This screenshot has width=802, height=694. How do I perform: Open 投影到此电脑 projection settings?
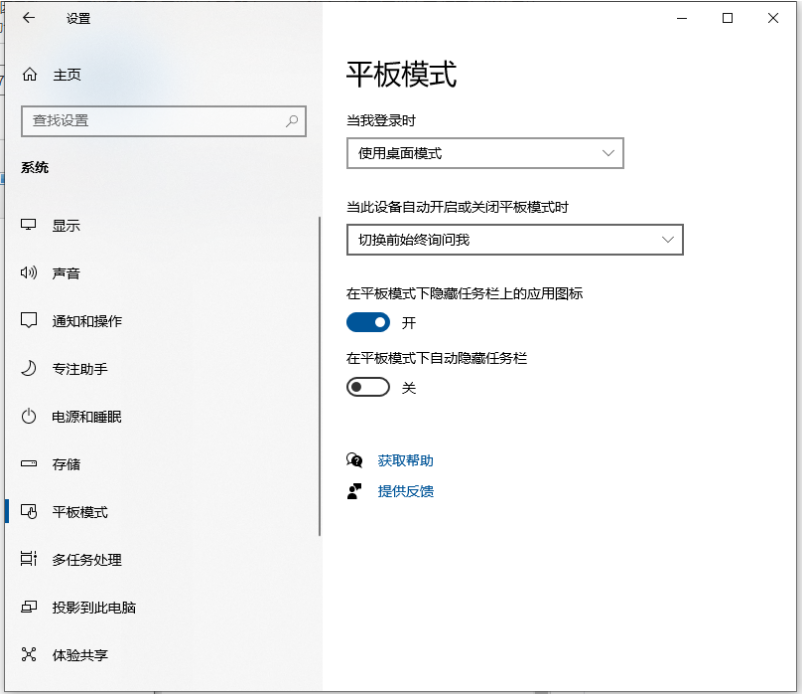pyautogui.click(x=30, y=607)
